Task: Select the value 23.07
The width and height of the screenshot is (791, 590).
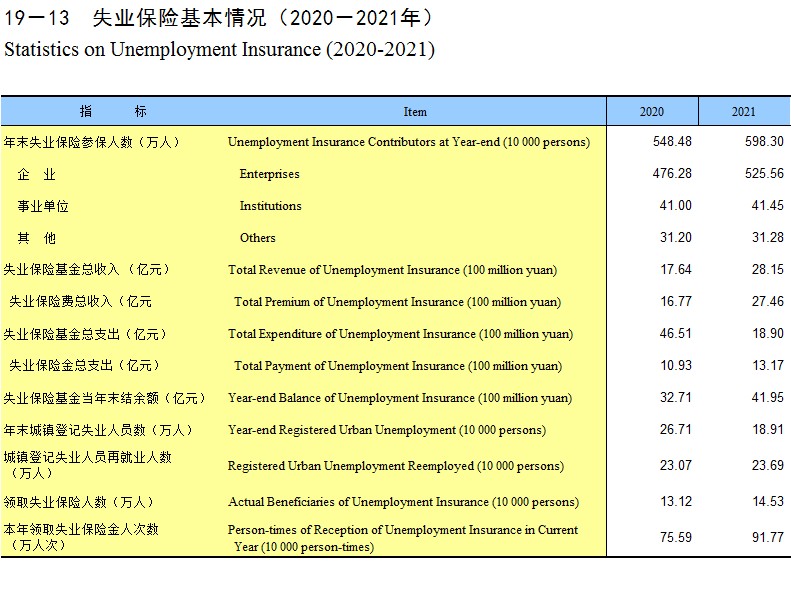Action: click(x=675, y=465)
